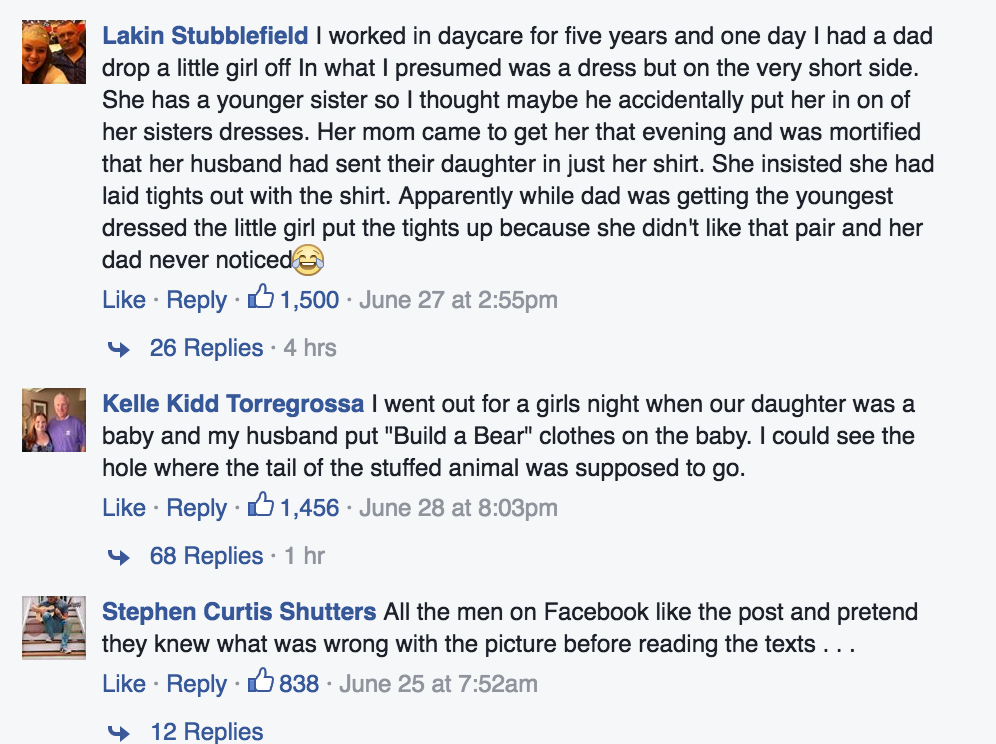Screen dimensions: 996x744
Task: Click reply arrow icon beside 26 Replies
Action: click(x=119, y=349)
